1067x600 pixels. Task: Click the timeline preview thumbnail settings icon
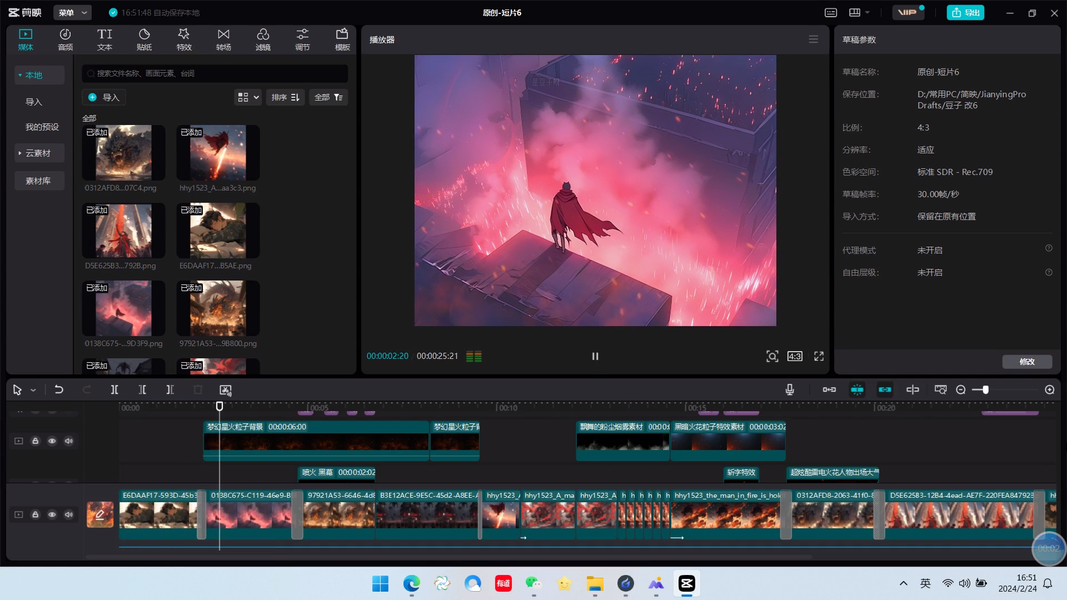(940, 389)
